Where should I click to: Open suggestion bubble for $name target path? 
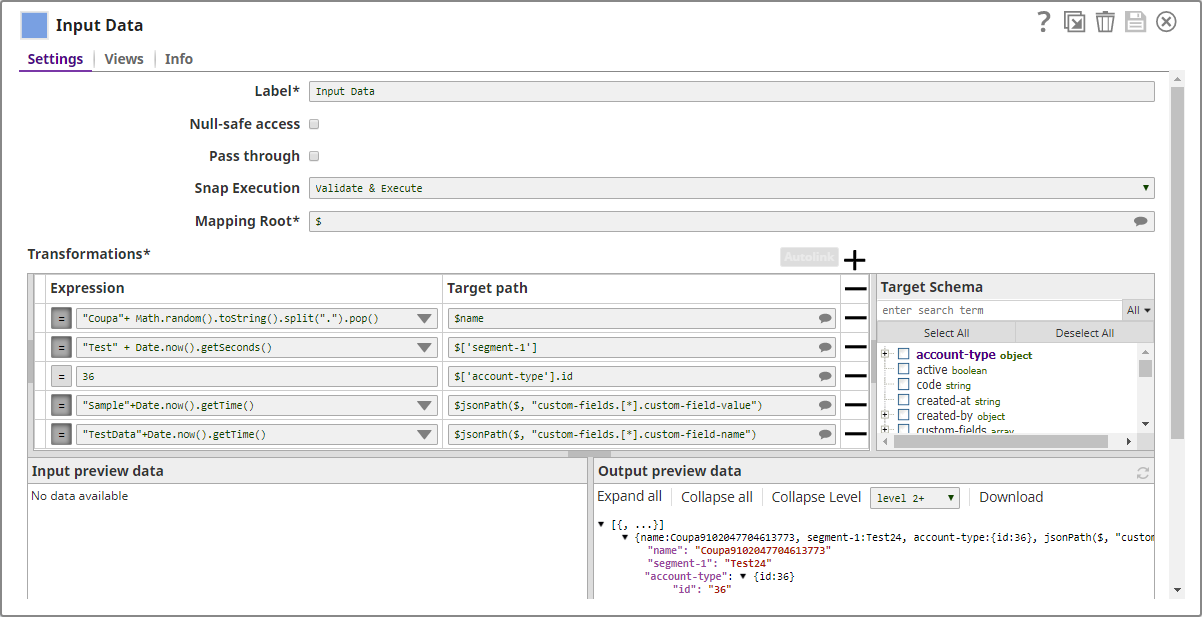[x=825, y=318]
